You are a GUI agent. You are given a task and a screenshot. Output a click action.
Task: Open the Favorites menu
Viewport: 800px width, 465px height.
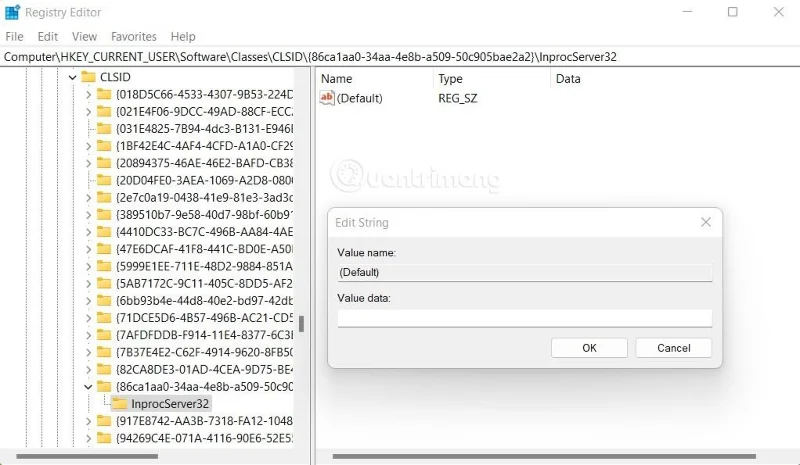134,37
